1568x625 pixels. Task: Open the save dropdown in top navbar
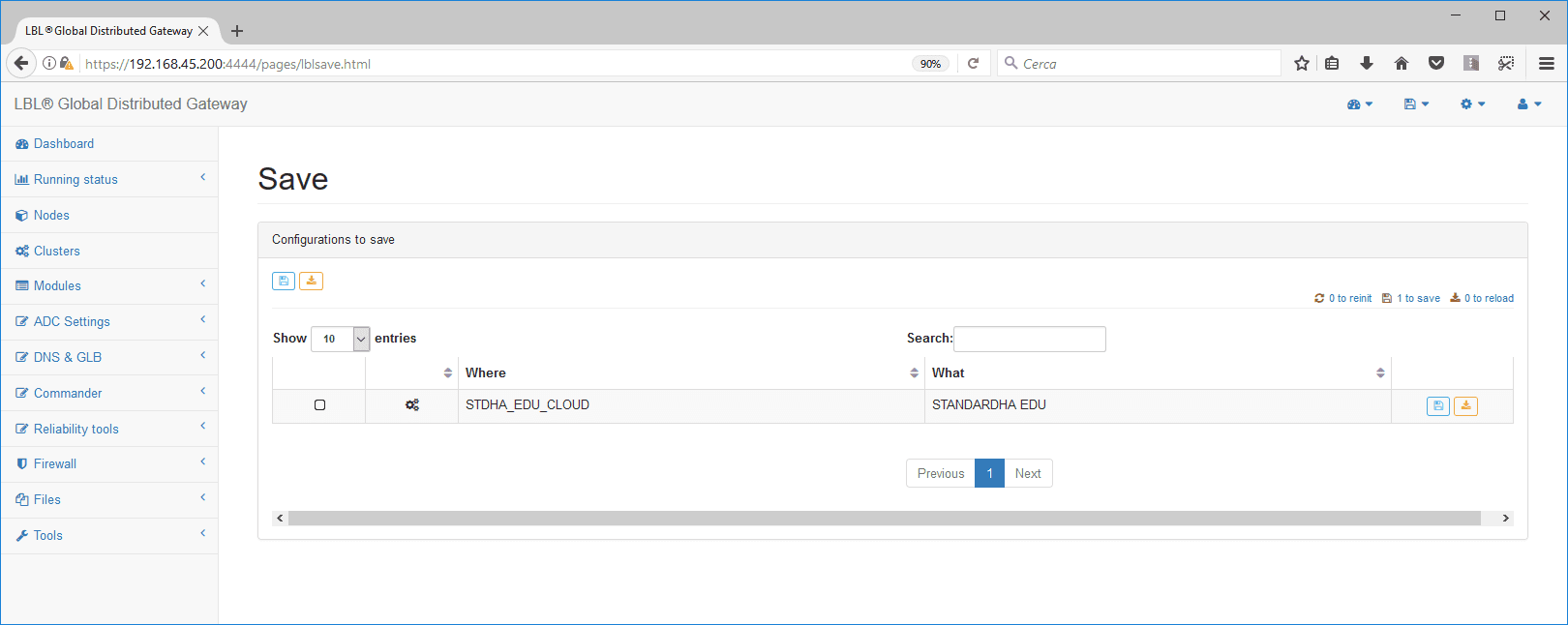(x=1416, y=104)
